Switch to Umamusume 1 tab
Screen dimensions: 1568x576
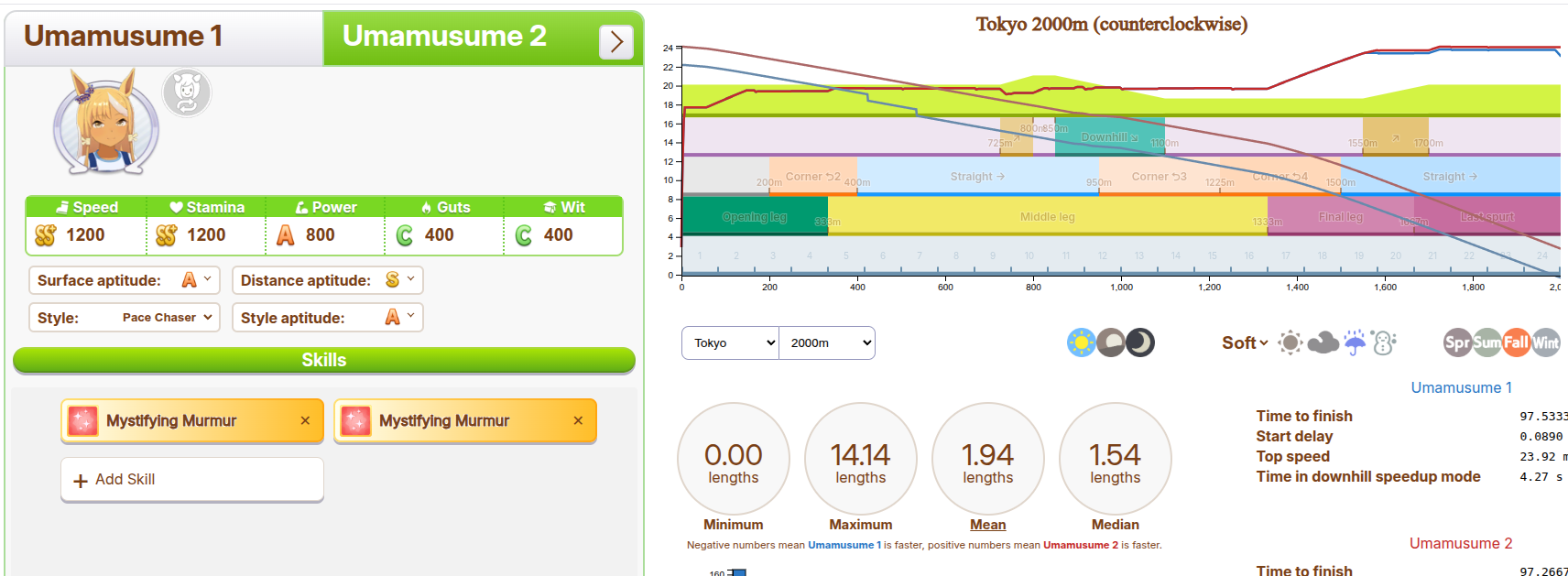pyautogui.click(x=164, y=38)
